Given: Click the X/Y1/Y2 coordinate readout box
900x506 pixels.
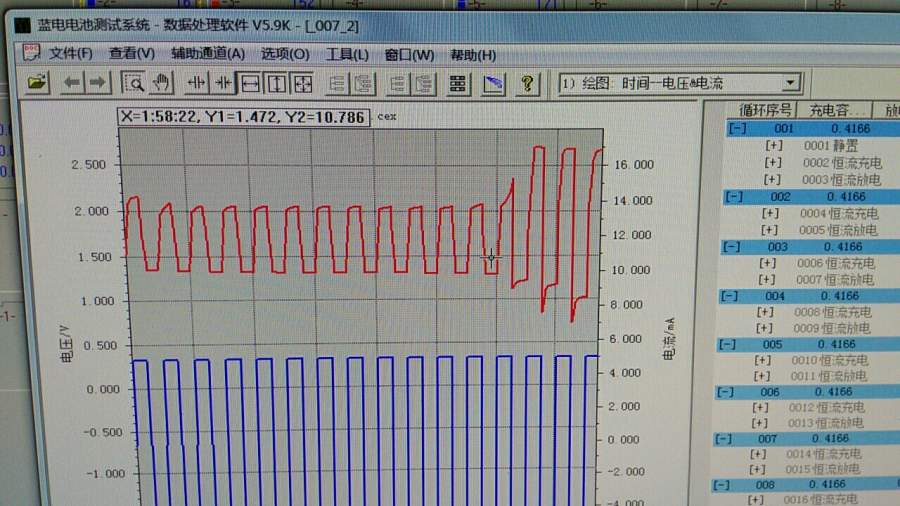Looking at the screenshot, I should click(x=243, y=117).
